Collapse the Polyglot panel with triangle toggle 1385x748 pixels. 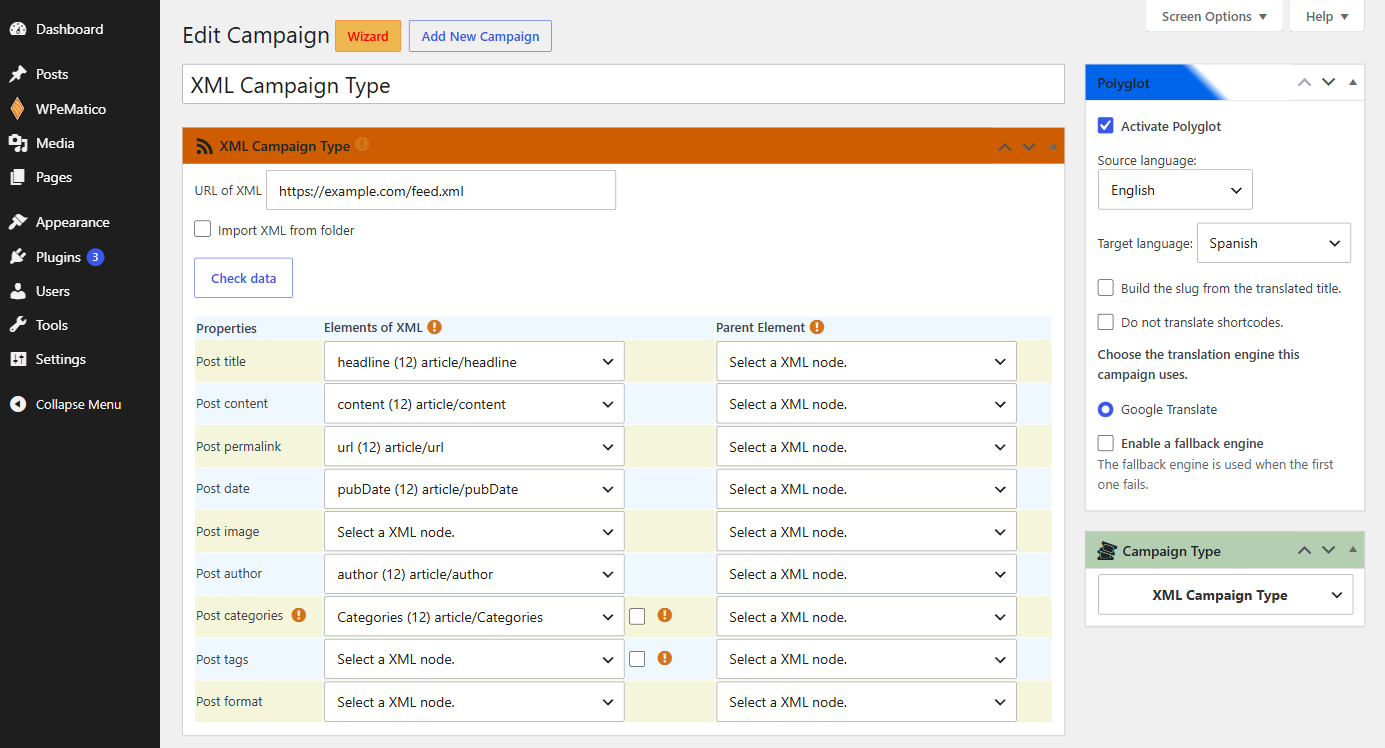(x=1353, y=82)
